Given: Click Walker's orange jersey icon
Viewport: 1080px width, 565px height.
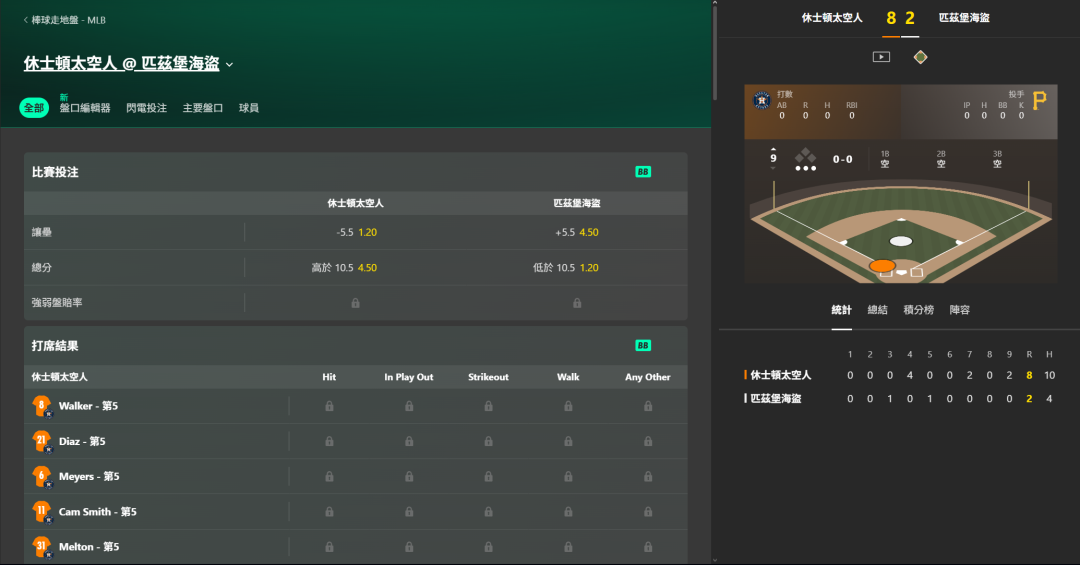Looking at the screenshot, I should pos(42,407).
